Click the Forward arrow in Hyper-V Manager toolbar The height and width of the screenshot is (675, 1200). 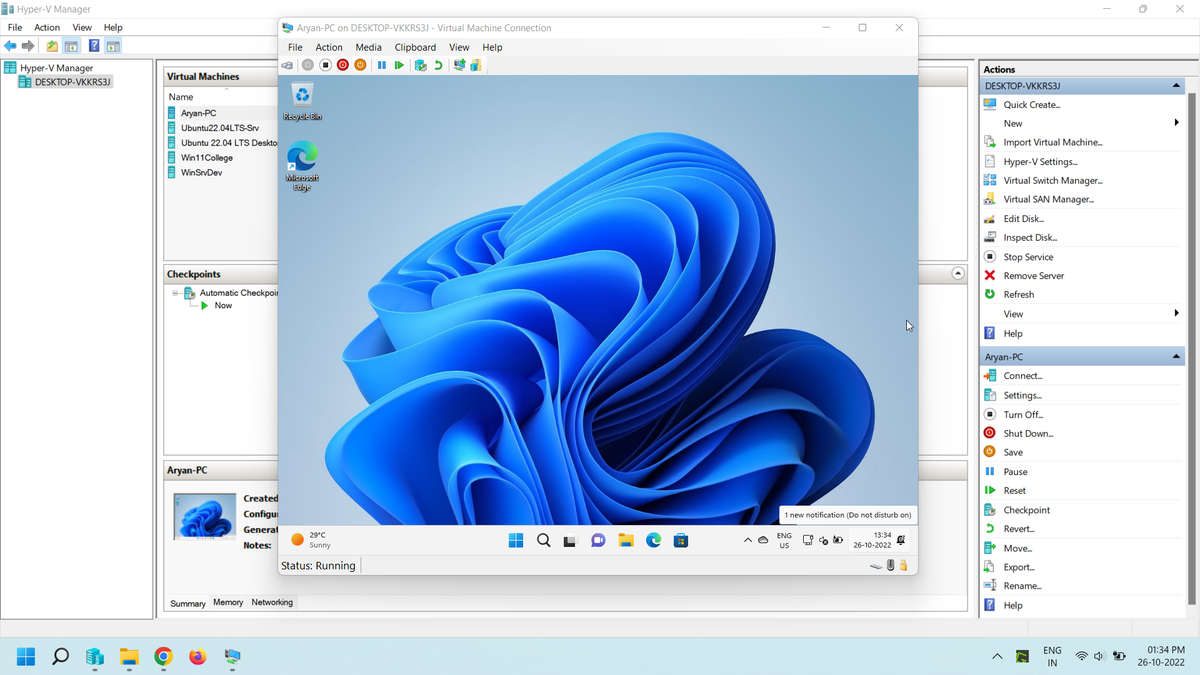(28, 46)
